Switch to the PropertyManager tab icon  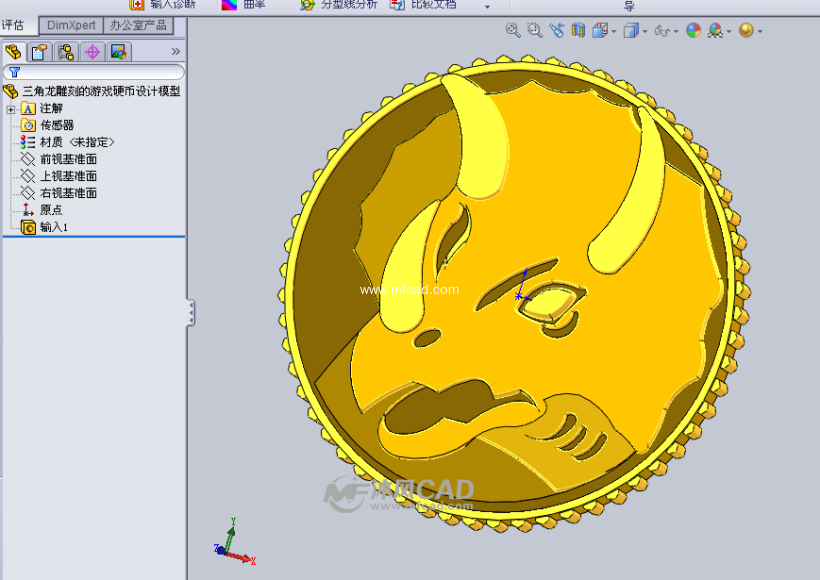coord(39,51)
